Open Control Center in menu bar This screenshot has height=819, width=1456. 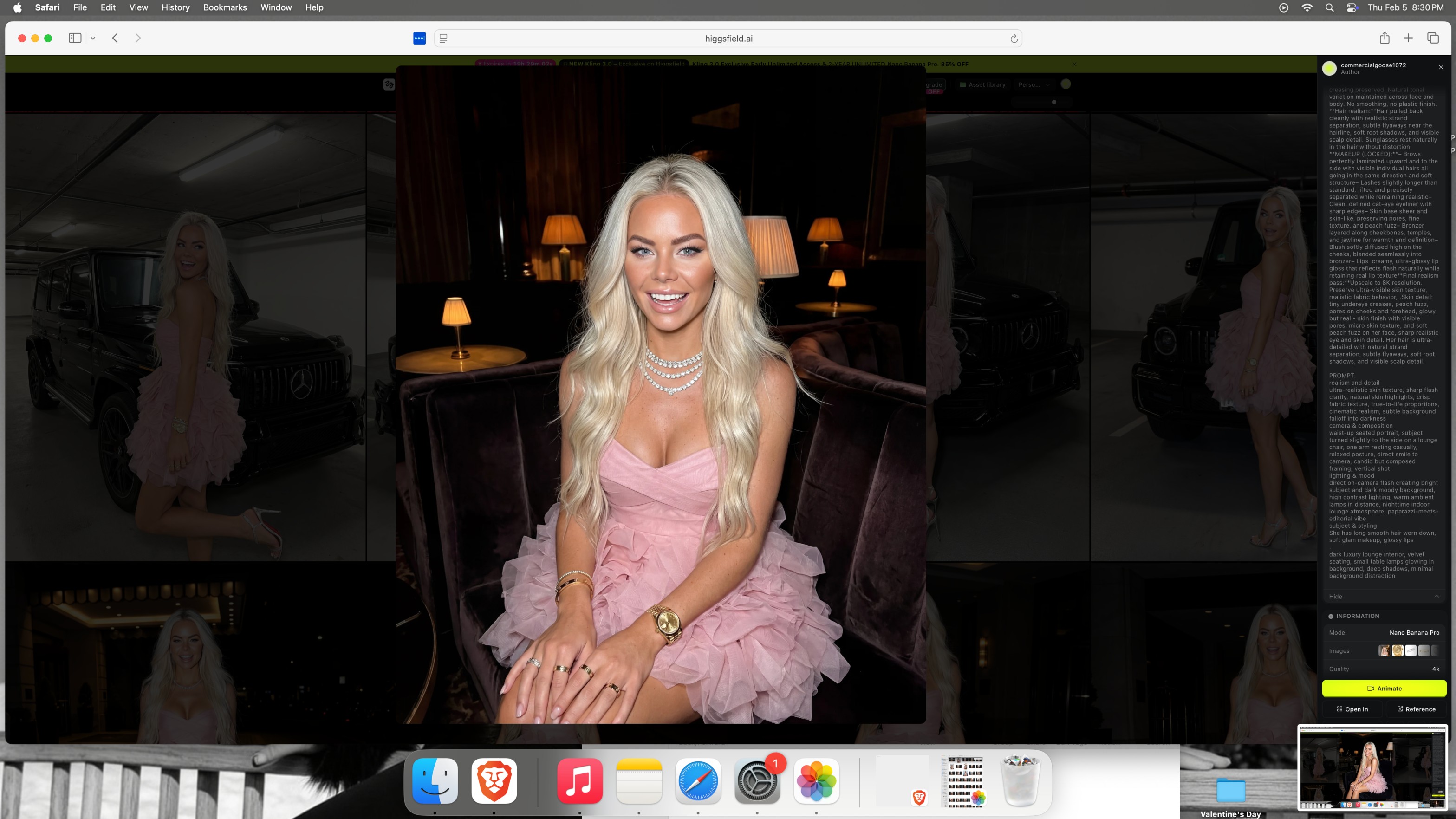(x=1352, y=7)
